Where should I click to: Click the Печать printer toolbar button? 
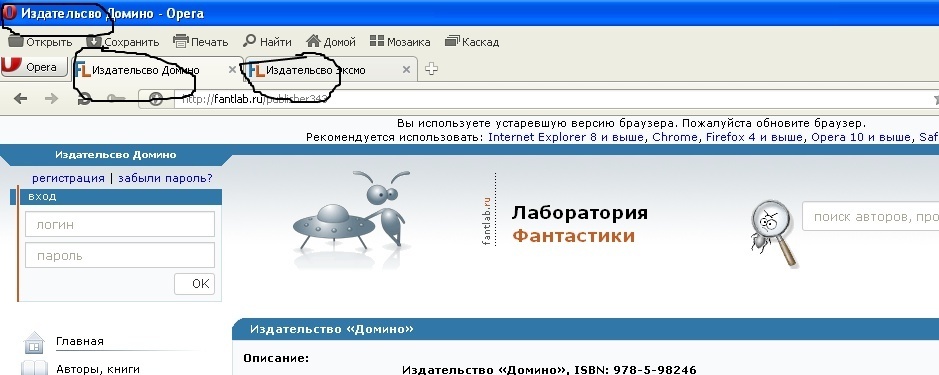201,42
